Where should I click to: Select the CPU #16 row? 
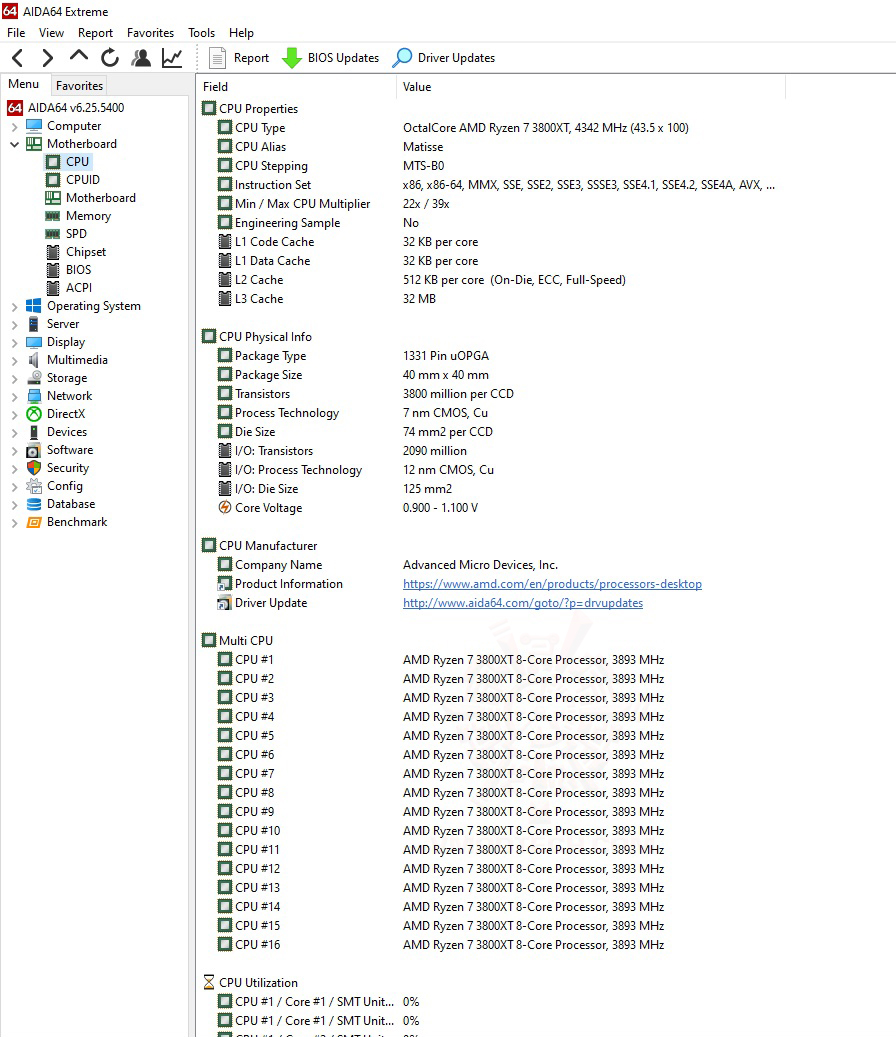pos(493,944)
